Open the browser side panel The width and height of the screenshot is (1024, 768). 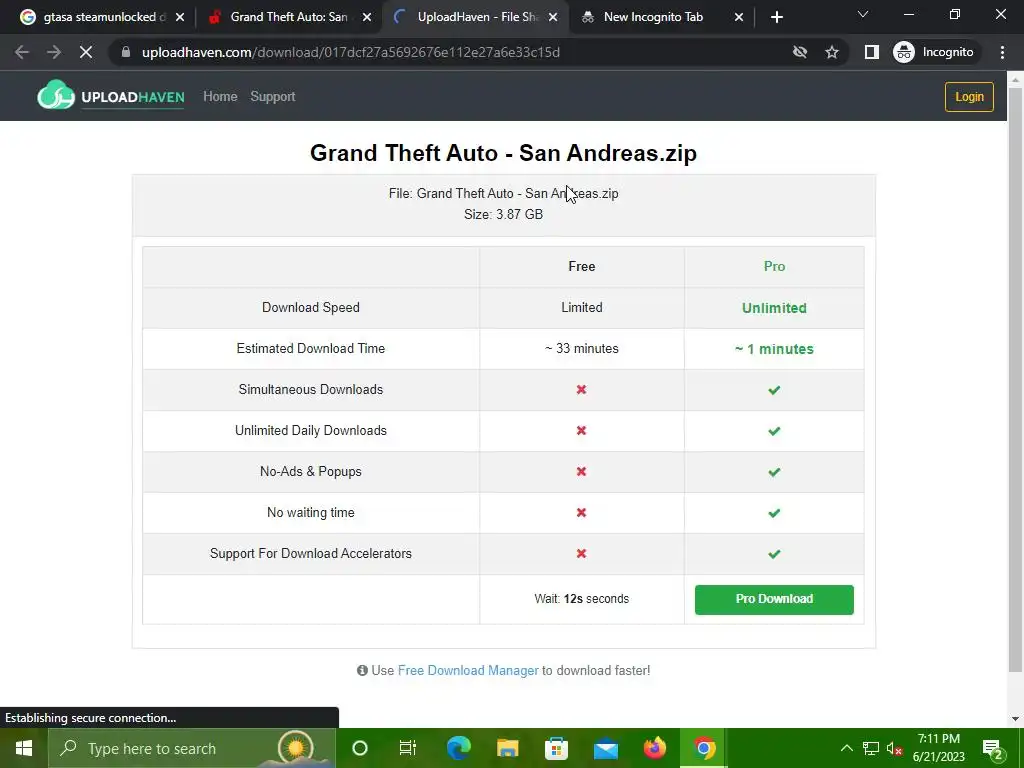871,52
